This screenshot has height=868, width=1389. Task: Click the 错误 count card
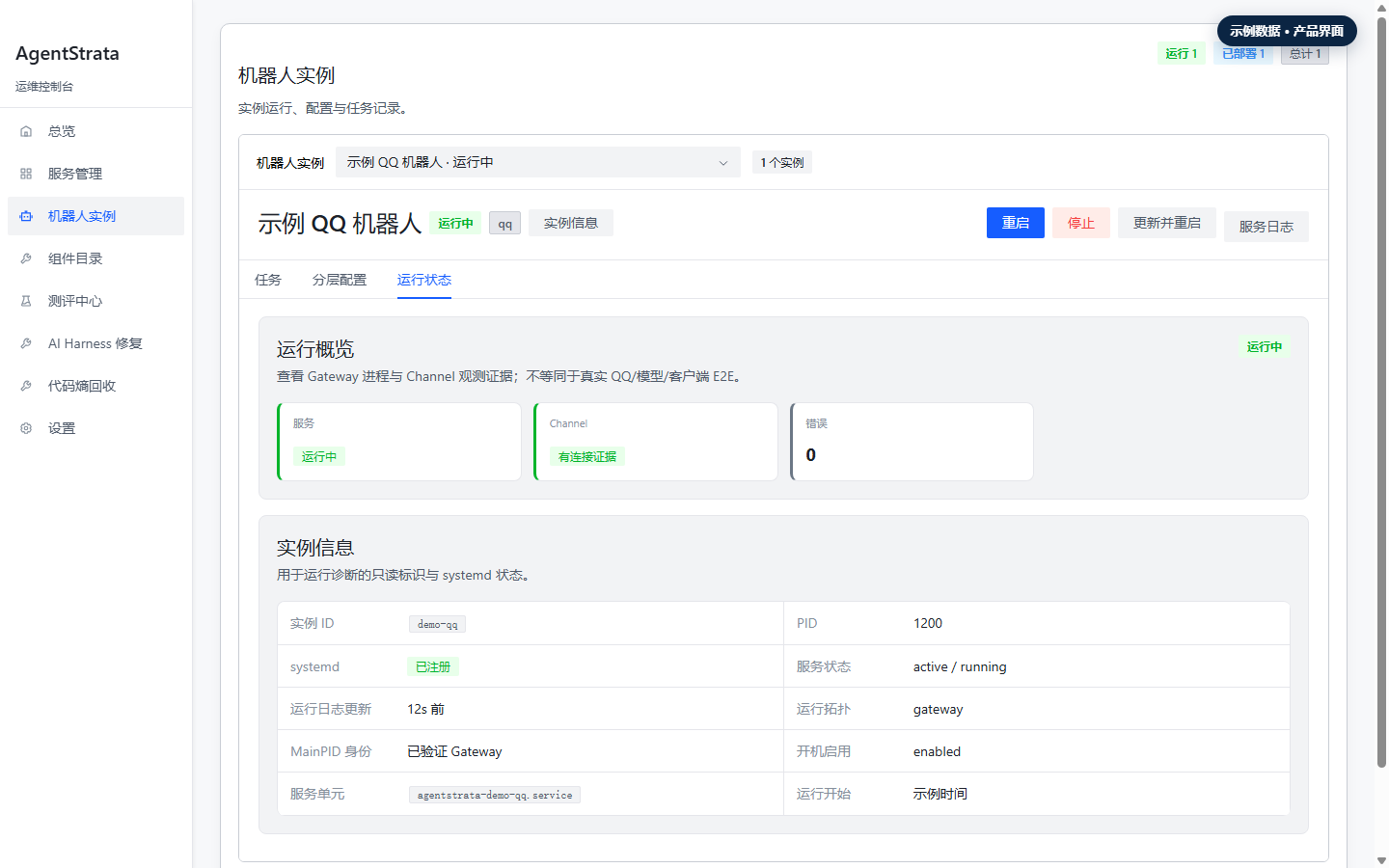click(x=912, y=442)
